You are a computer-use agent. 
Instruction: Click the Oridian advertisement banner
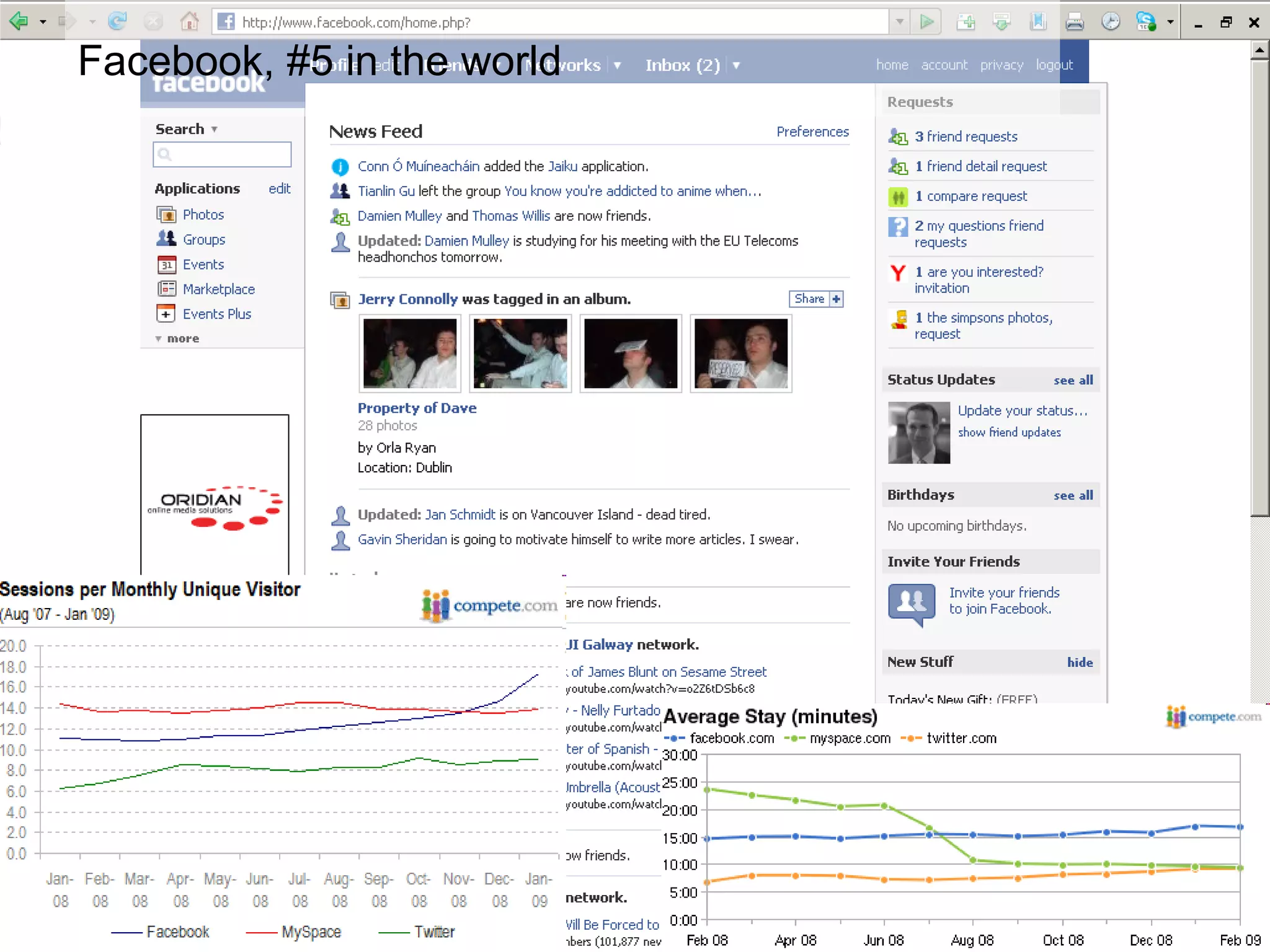tap(215, 495)
